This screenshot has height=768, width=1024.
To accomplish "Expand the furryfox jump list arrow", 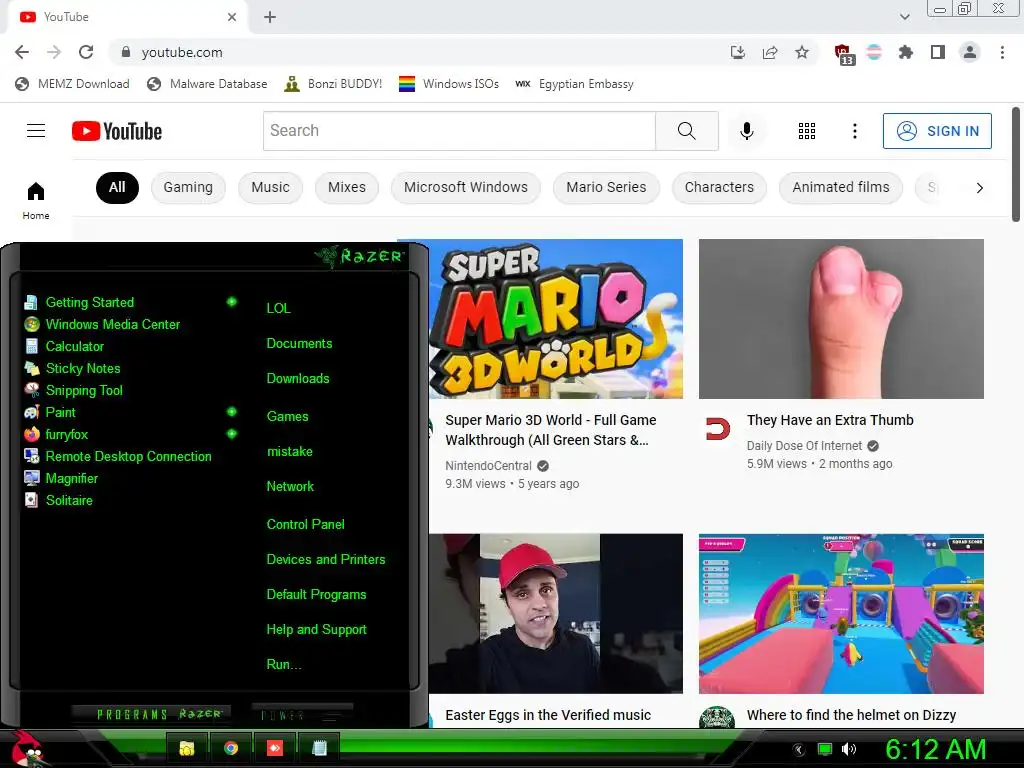I will click(231, 434).
